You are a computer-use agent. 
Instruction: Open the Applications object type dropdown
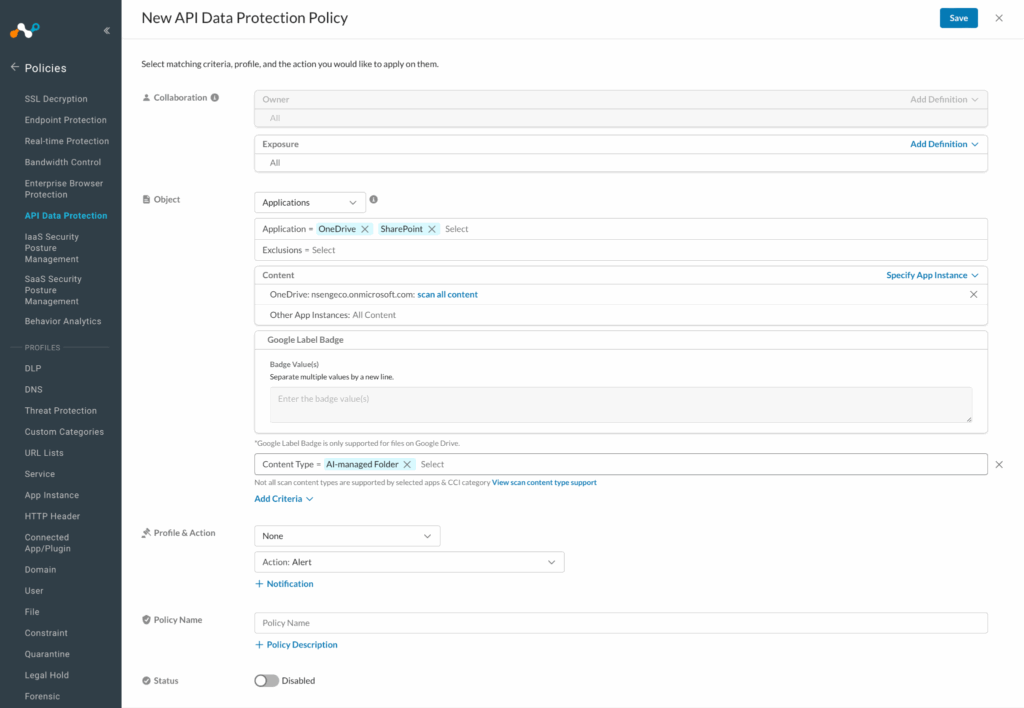pyautogui.click(x=310, y=203)
